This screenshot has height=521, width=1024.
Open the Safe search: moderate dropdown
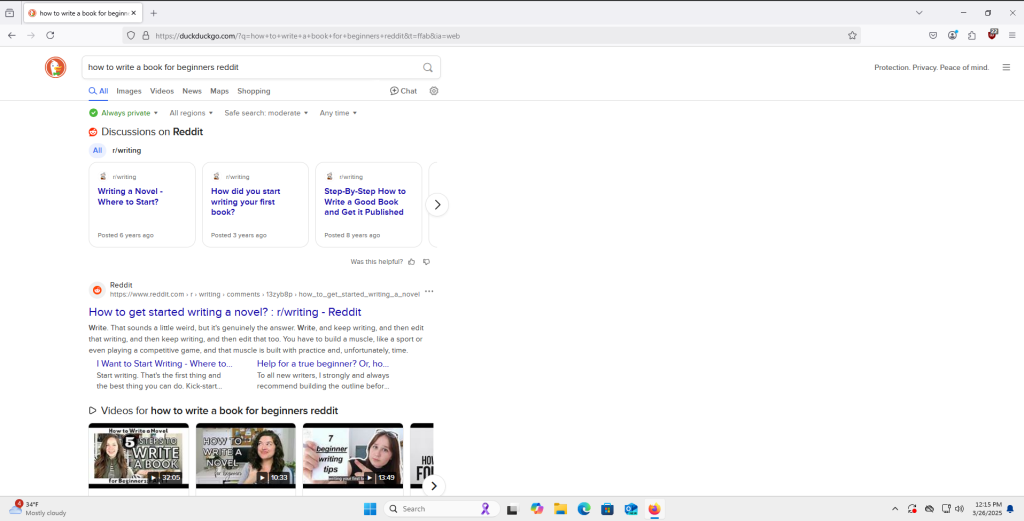click(x=266, y=113)
